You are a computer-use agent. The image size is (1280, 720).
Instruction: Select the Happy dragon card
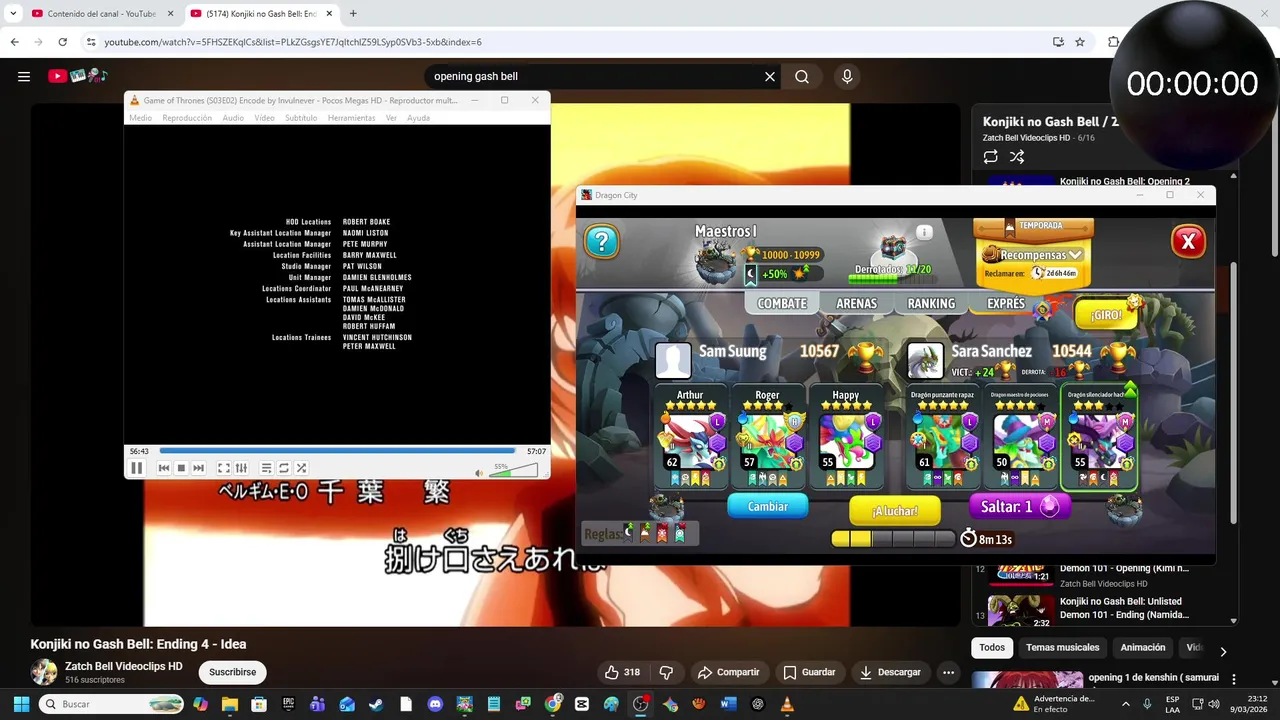(x=845, y=438)
